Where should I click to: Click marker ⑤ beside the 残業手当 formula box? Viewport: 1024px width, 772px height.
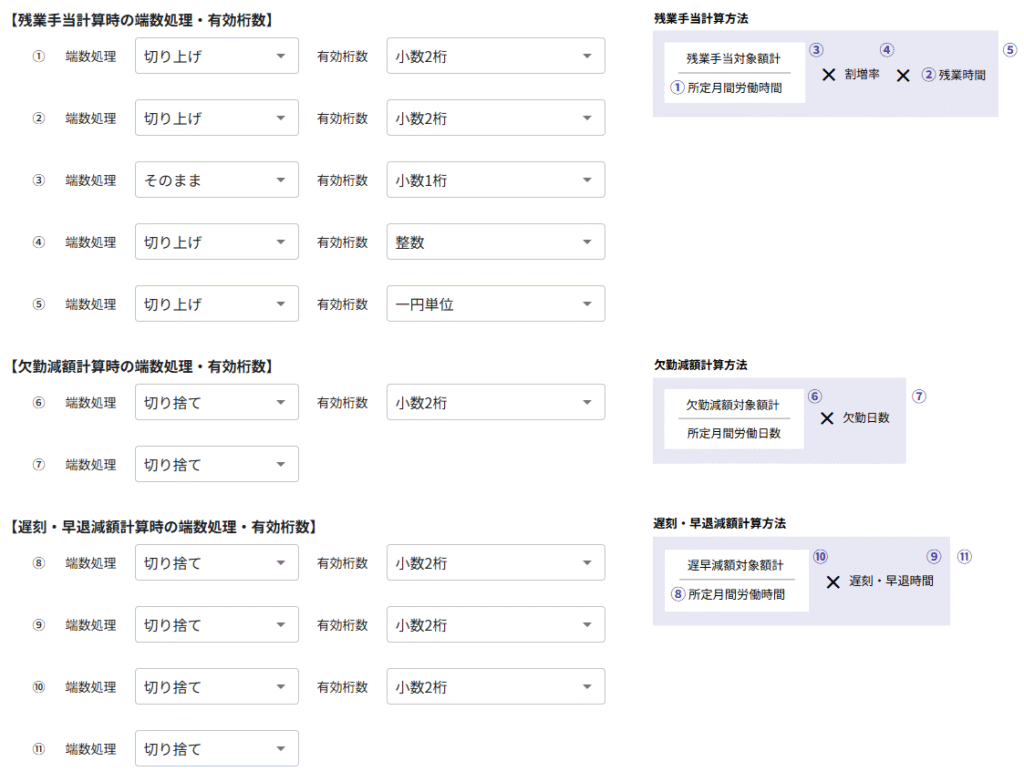pos(1010,50)
